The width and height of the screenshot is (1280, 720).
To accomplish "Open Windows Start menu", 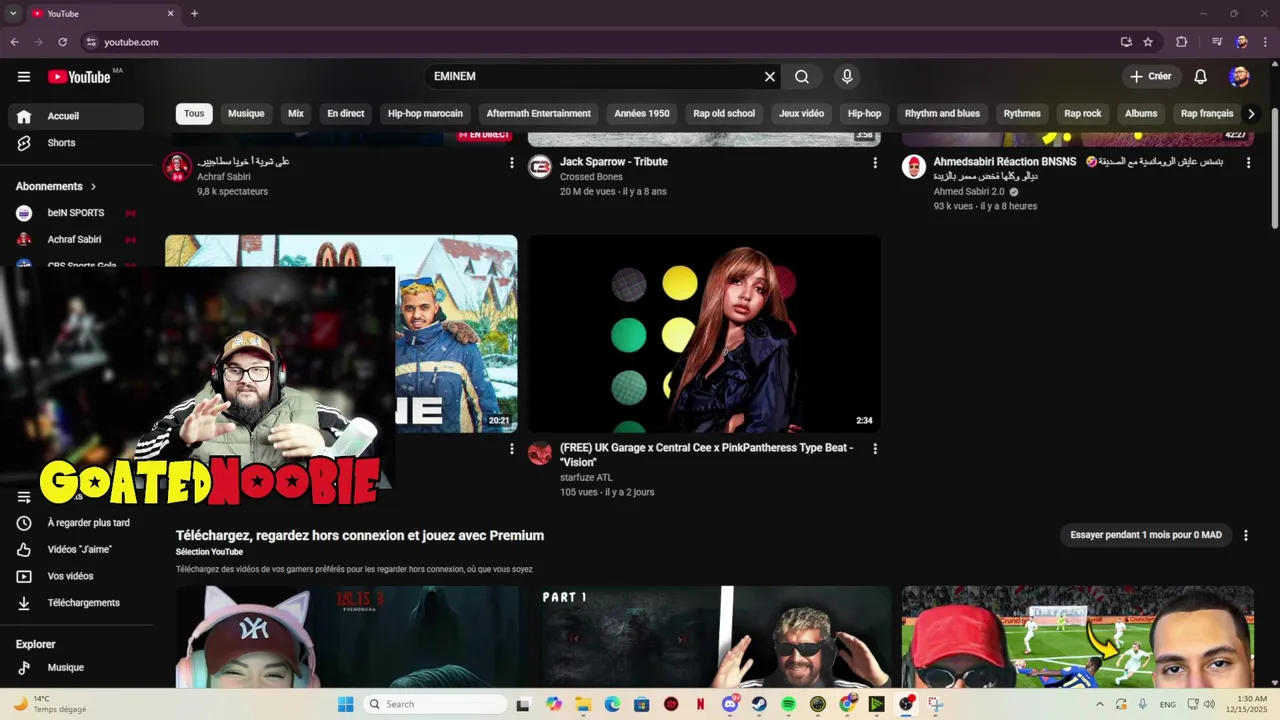I will coord(345,704).
